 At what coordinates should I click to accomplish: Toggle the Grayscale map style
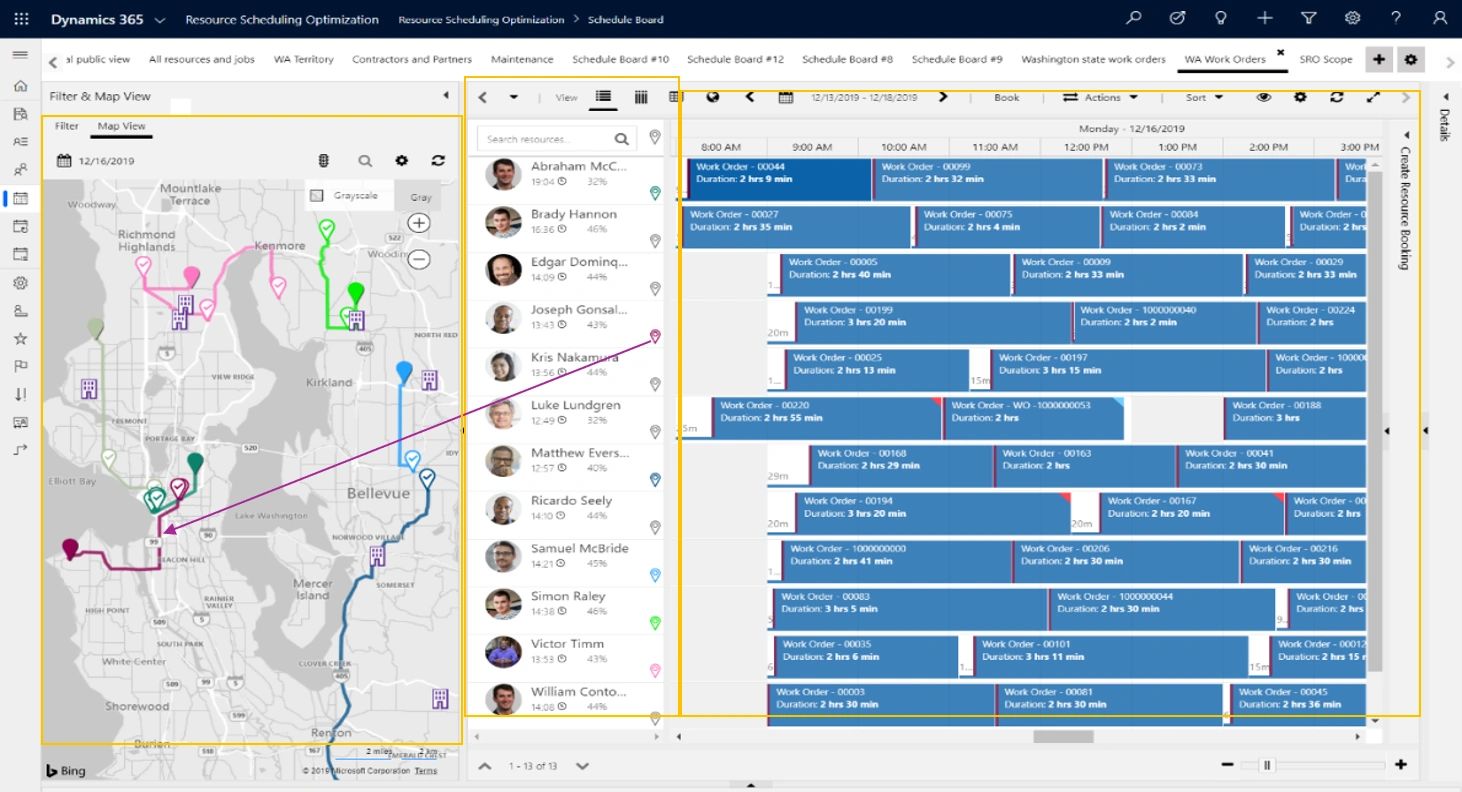(x=316, y=196)
